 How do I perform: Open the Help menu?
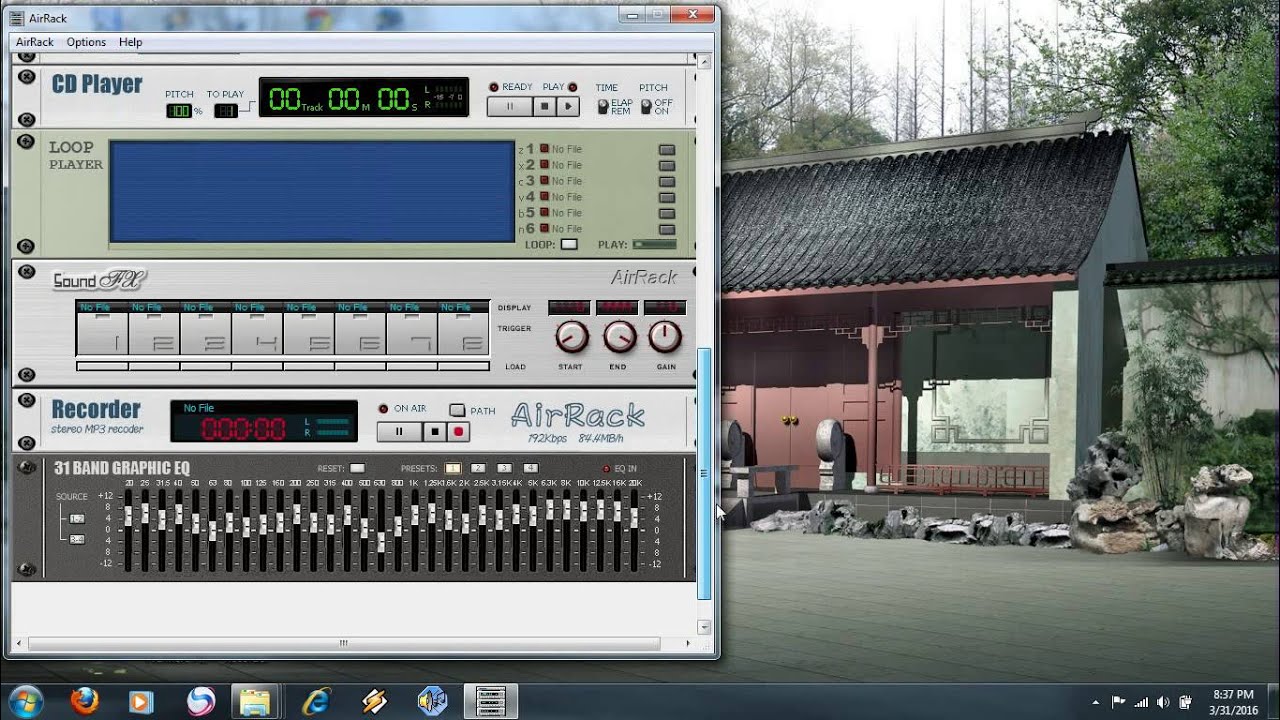click(130, 42)
